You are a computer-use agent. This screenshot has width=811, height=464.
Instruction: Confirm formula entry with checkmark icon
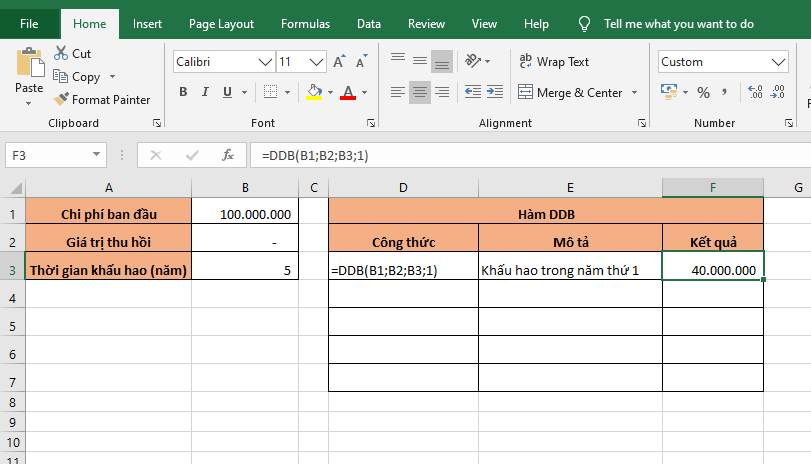pyautogui.click(x=192, y=155)
